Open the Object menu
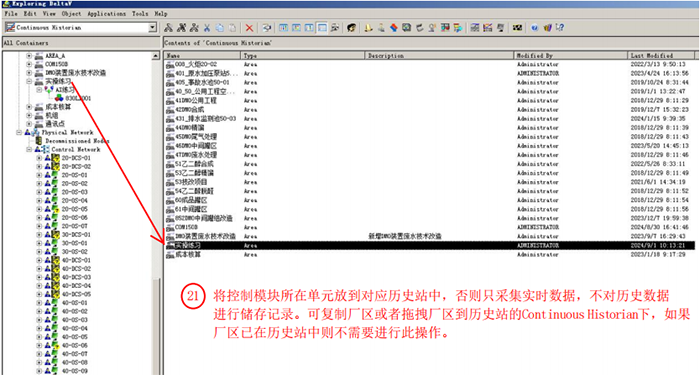This screenshot has width=700, height=375. tap(71, 14)
